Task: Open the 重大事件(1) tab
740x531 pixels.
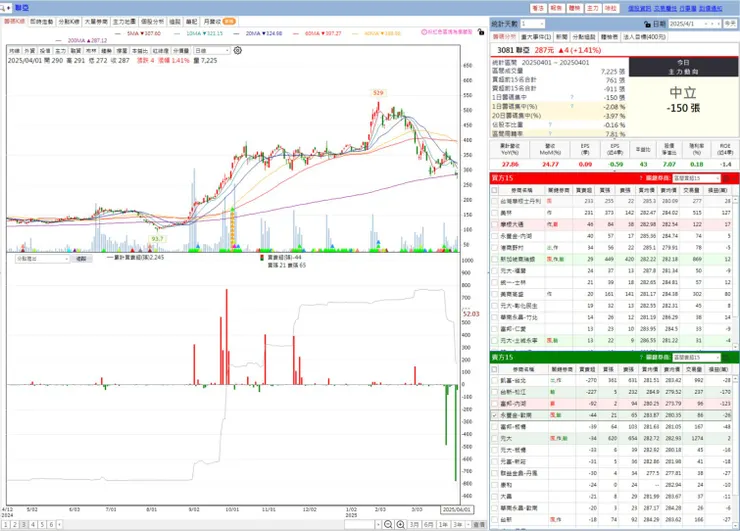Action: tap(536, 37)
